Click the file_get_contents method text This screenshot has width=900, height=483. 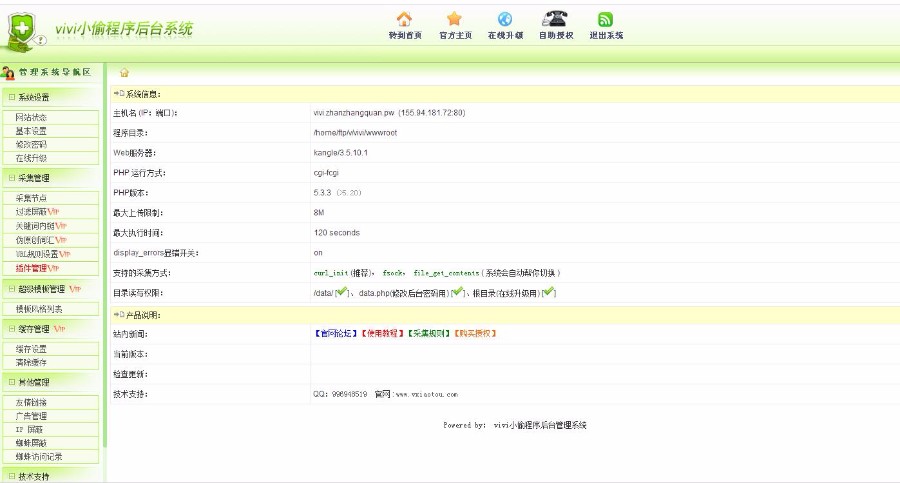coord(446,273)
